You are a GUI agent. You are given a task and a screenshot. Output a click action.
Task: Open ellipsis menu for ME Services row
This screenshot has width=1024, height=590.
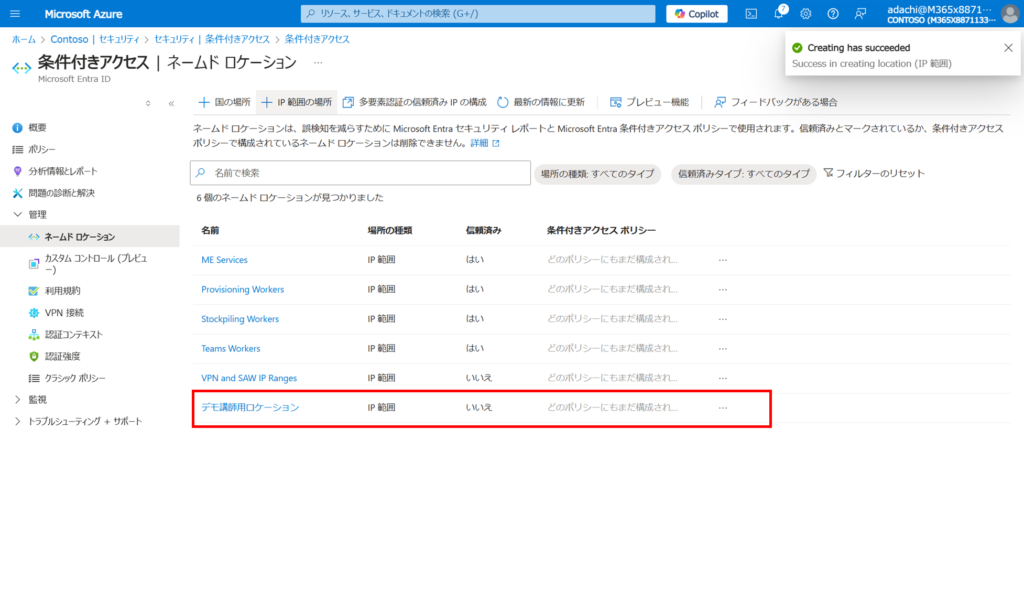click(723, 260)
